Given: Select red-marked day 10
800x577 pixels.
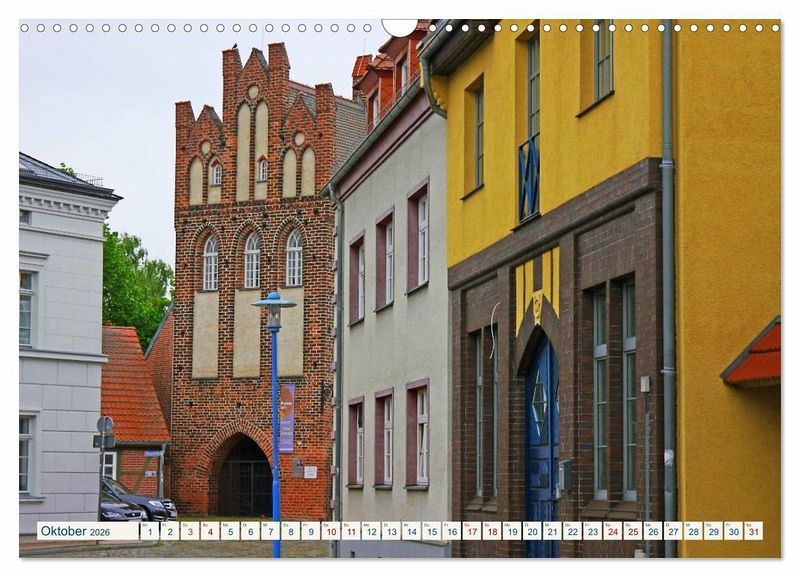Looking at the screenshot, I should tap(330, 531).
